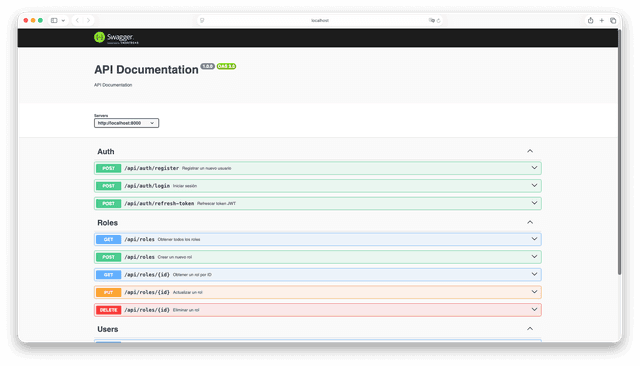Click the page vertical scrollbar

(x=619, y=151)
